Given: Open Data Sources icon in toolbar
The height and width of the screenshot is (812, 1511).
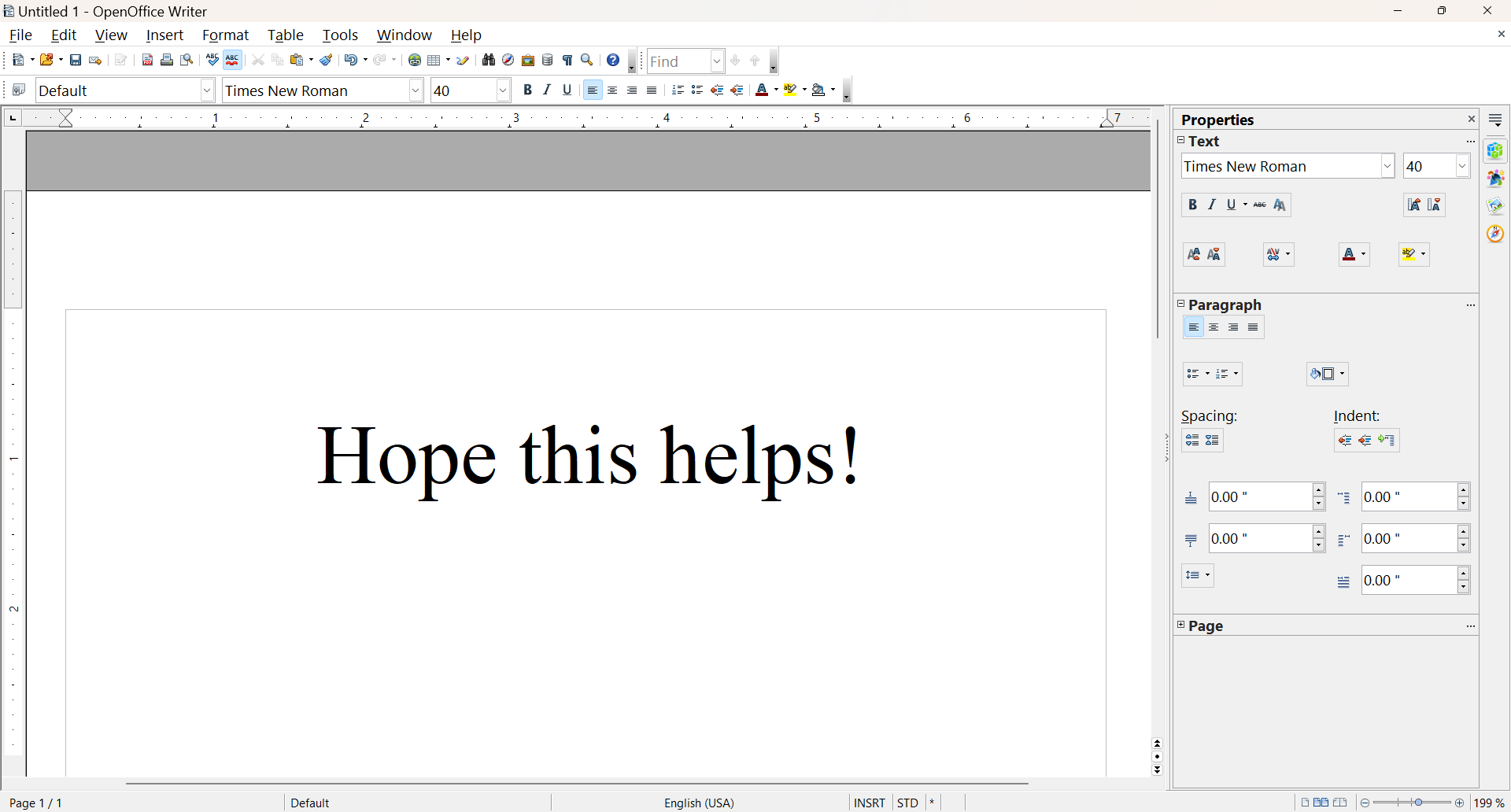Looking at the screenshot, I should 548,61.
